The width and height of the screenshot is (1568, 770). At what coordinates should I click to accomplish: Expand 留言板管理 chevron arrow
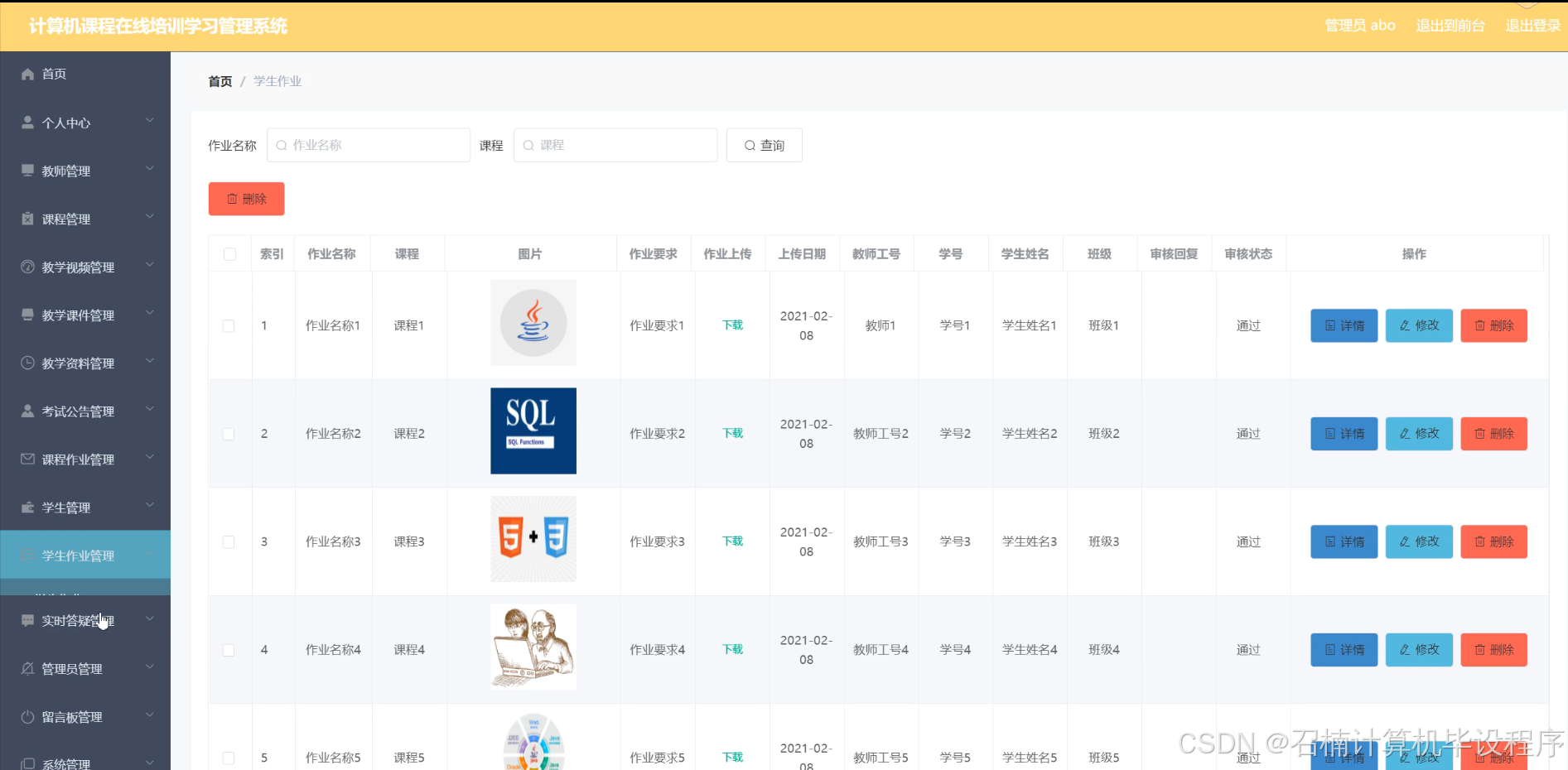(150, 714)
